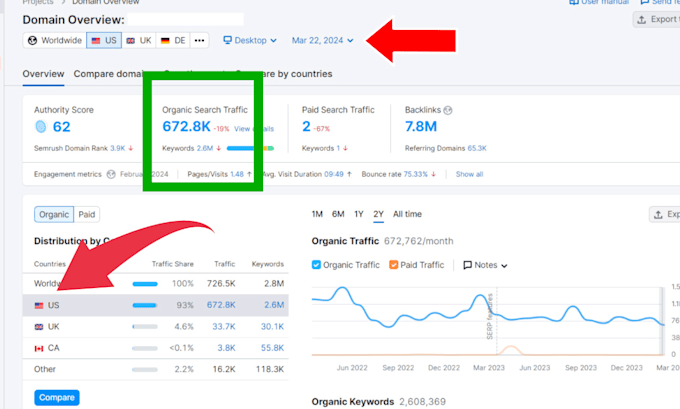The image size is (680, 409).
Task: Click the Other row label
Action: click(x=45, y=369)
